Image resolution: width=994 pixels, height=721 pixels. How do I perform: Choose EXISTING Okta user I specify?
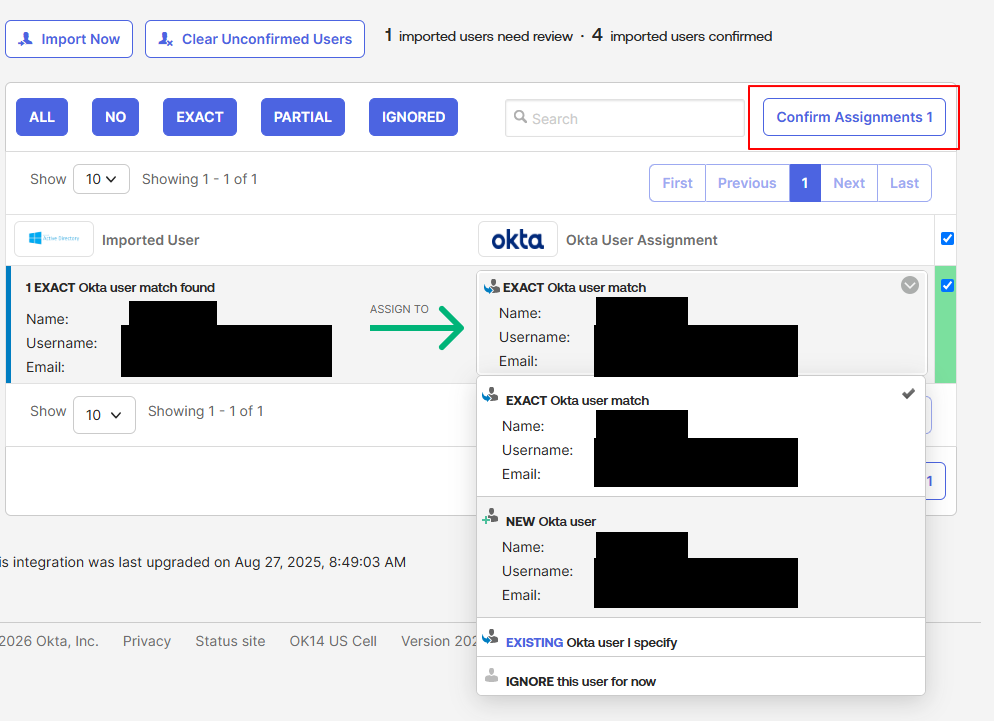click(x=700, y=638)
